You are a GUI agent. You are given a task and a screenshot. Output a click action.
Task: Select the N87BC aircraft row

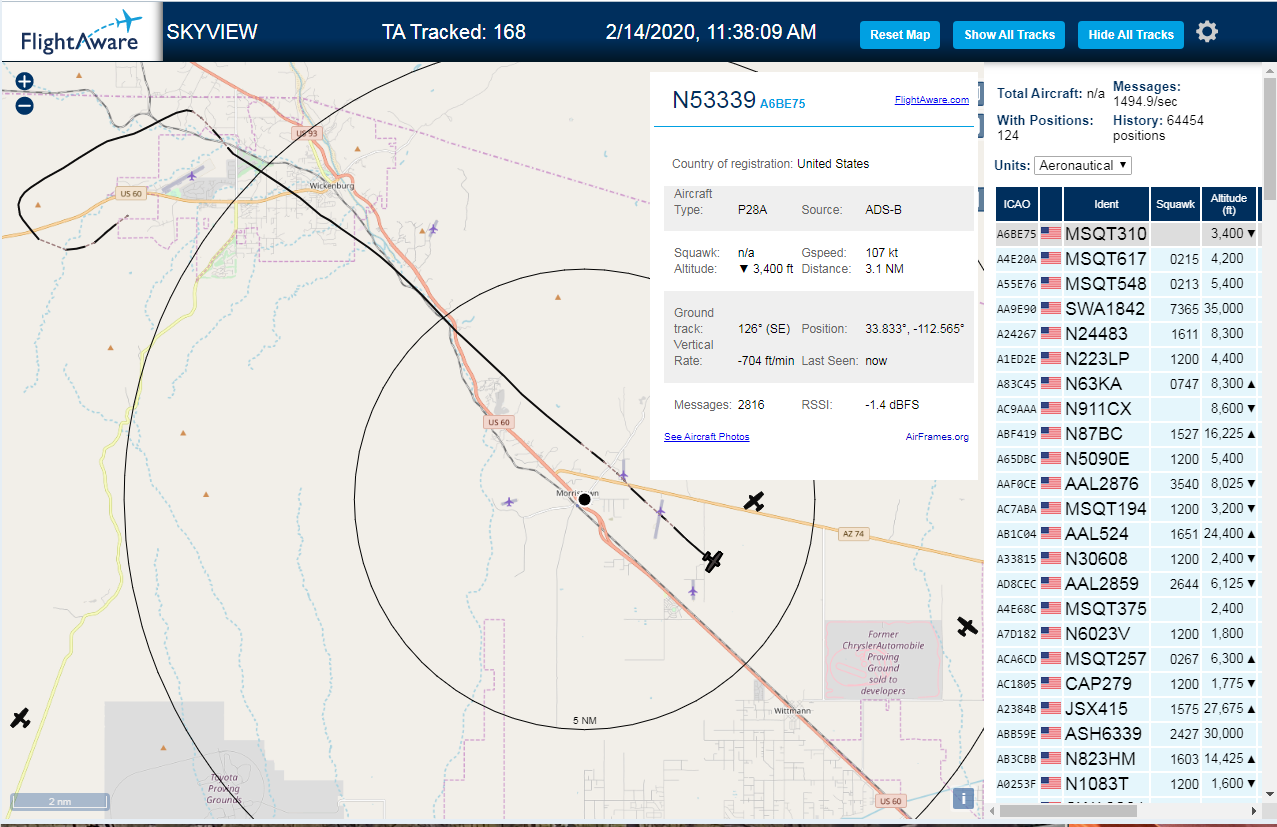pyautogui.click(x=1127, y=434)
